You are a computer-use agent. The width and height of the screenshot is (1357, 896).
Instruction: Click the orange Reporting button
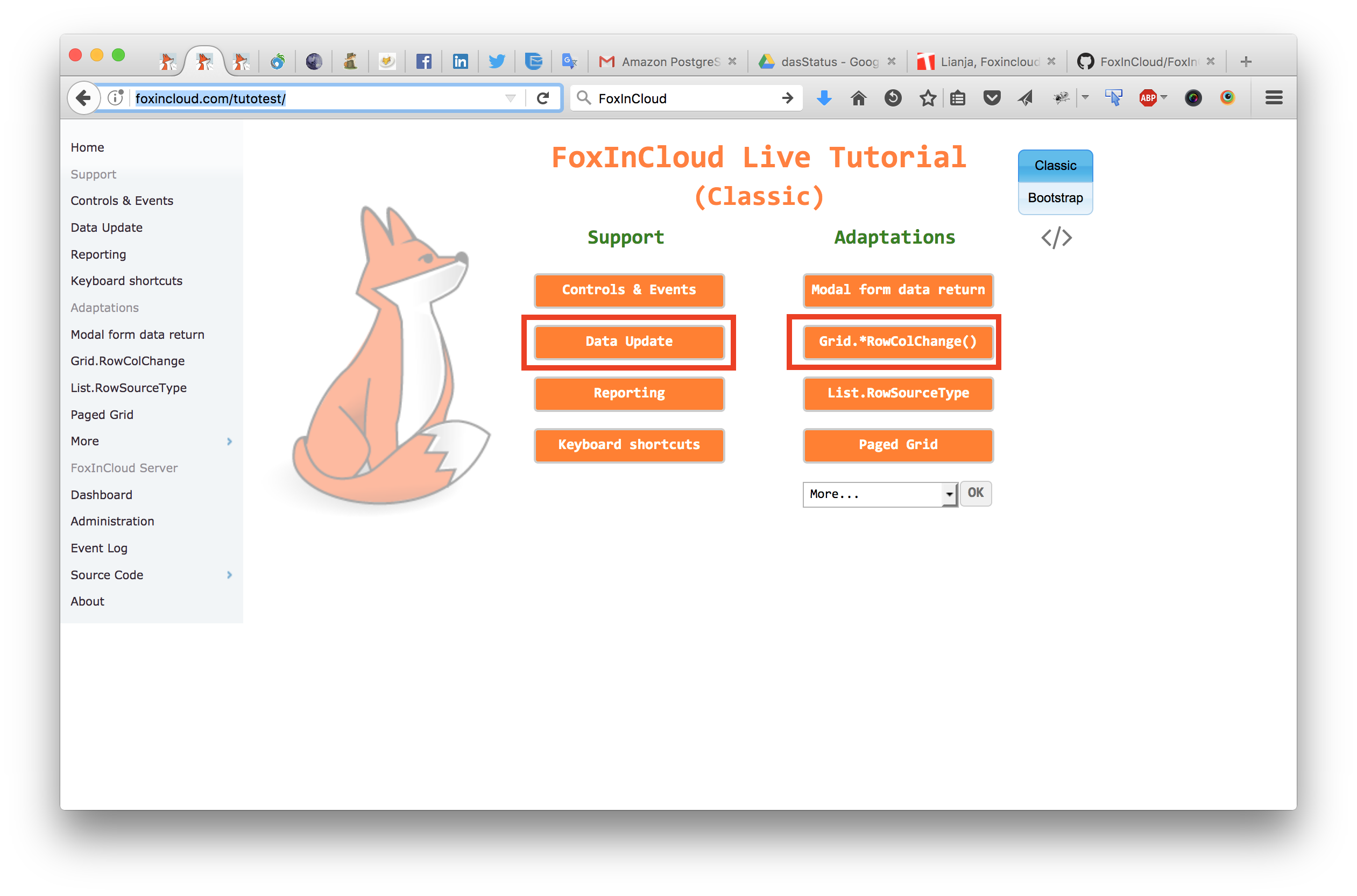click(x=629, y=393)
